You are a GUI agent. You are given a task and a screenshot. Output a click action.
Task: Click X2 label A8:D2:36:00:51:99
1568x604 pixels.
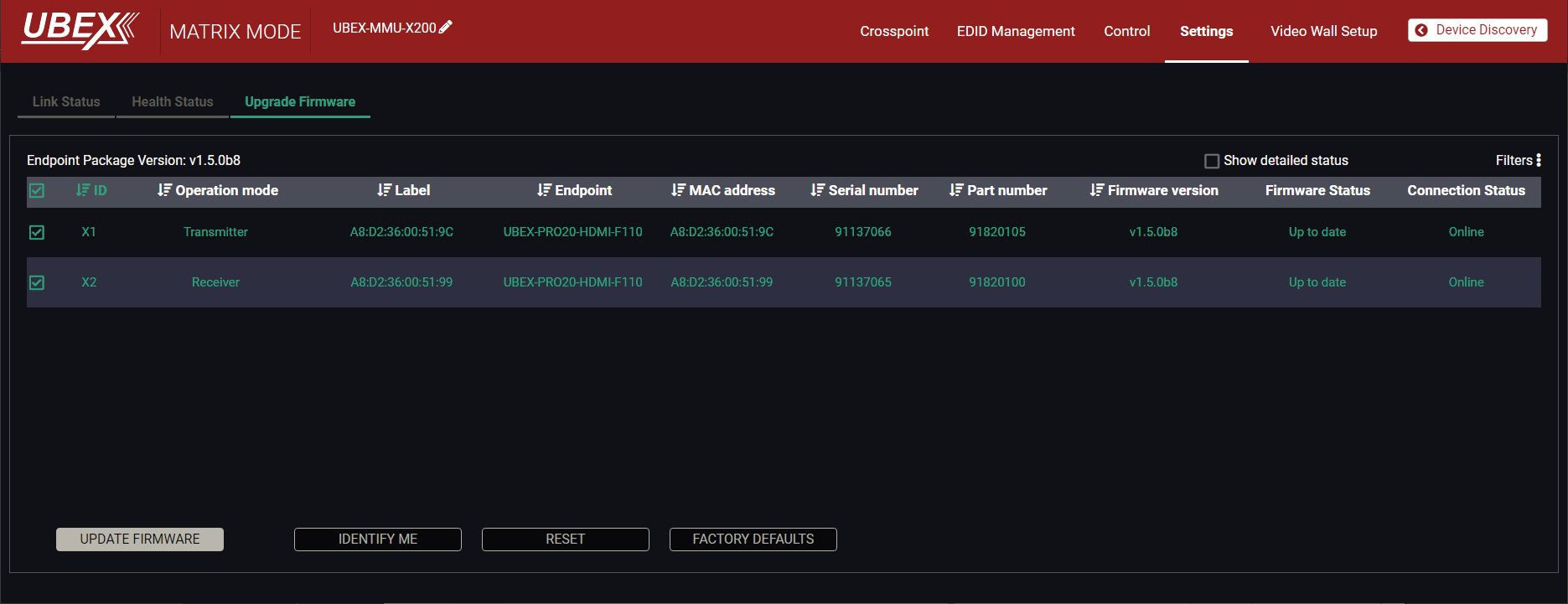[401, 282]
